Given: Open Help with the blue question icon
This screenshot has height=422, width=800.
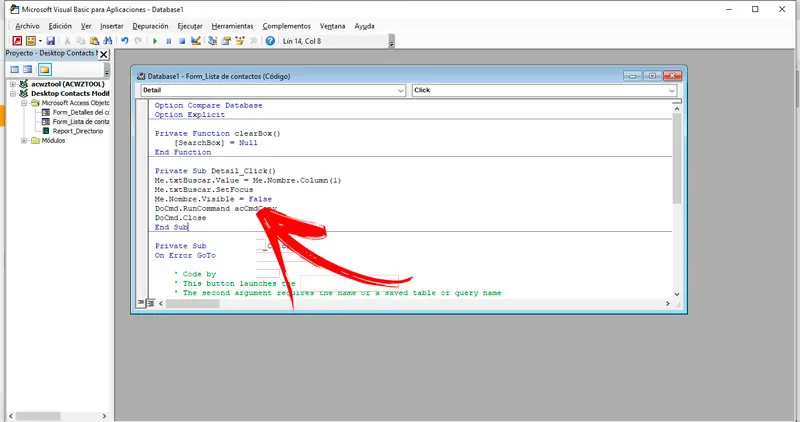Looking at the screenshot, I should (x=270, y=41).
